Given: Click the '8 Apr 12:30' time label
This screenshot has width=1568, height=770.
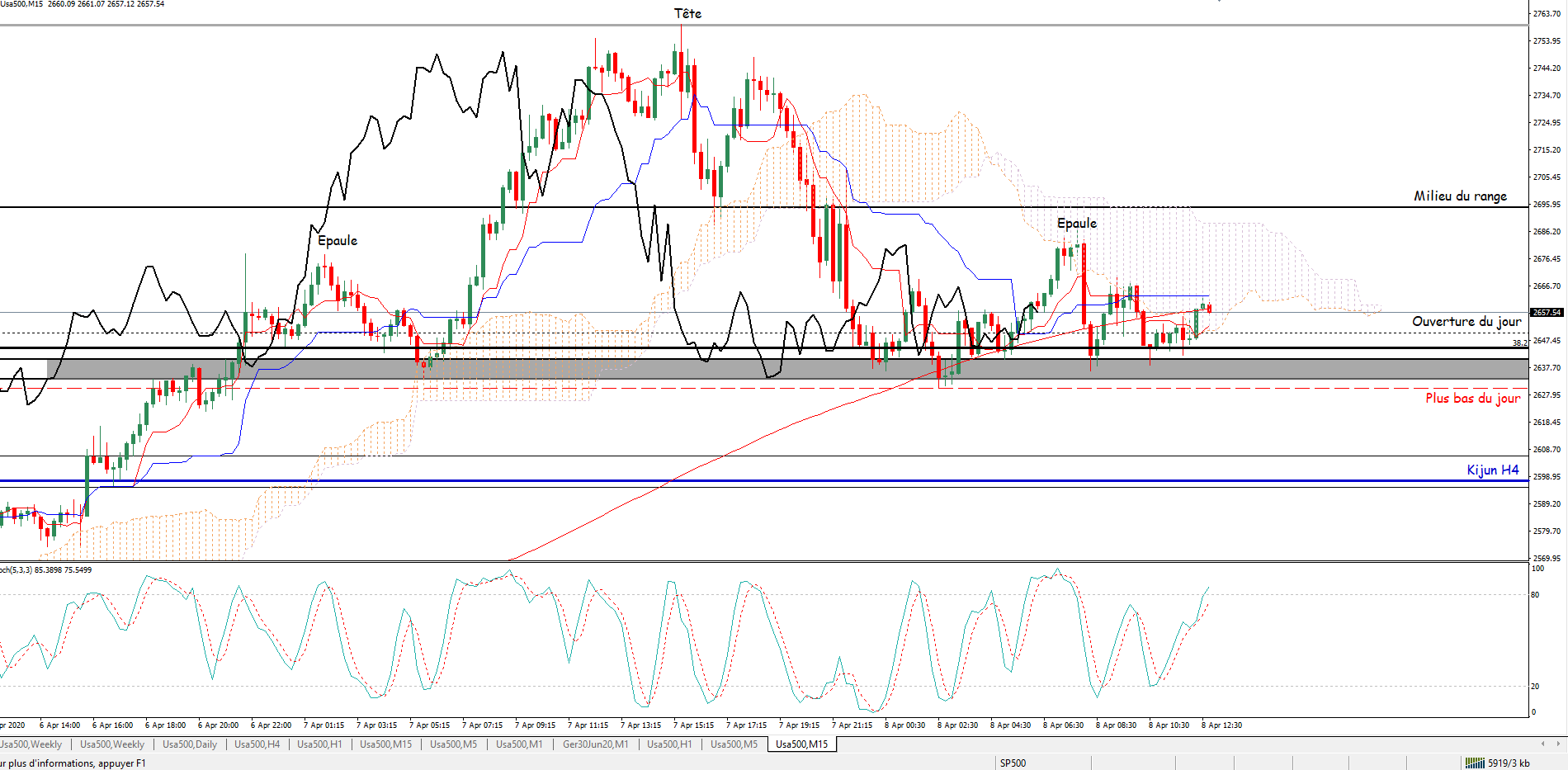Looking at the screenshot, I should [1222, 725].
